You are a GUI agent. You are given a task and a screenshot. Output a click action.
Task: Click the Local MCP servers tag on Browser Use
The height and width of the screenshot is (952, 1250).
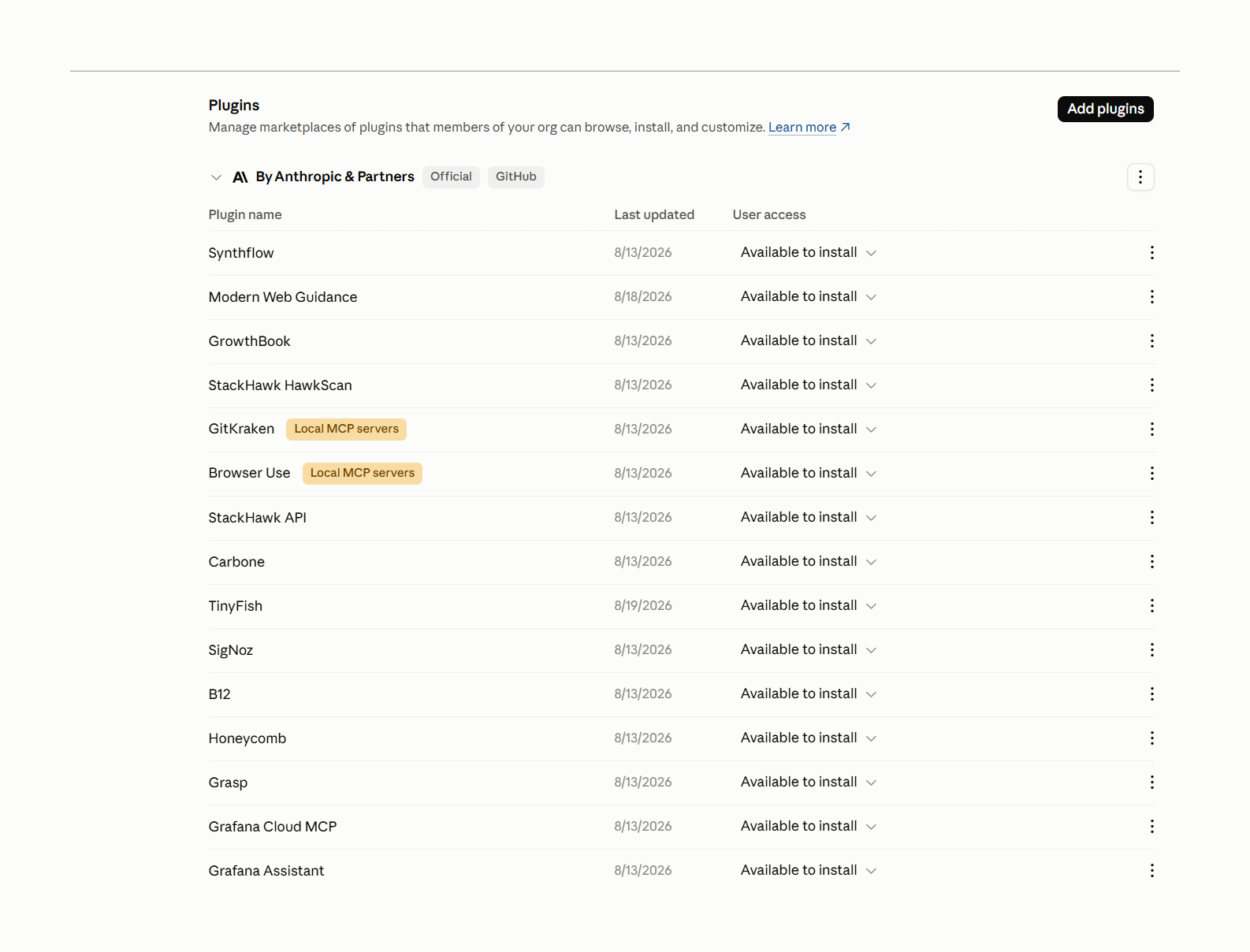pos(363,474)
